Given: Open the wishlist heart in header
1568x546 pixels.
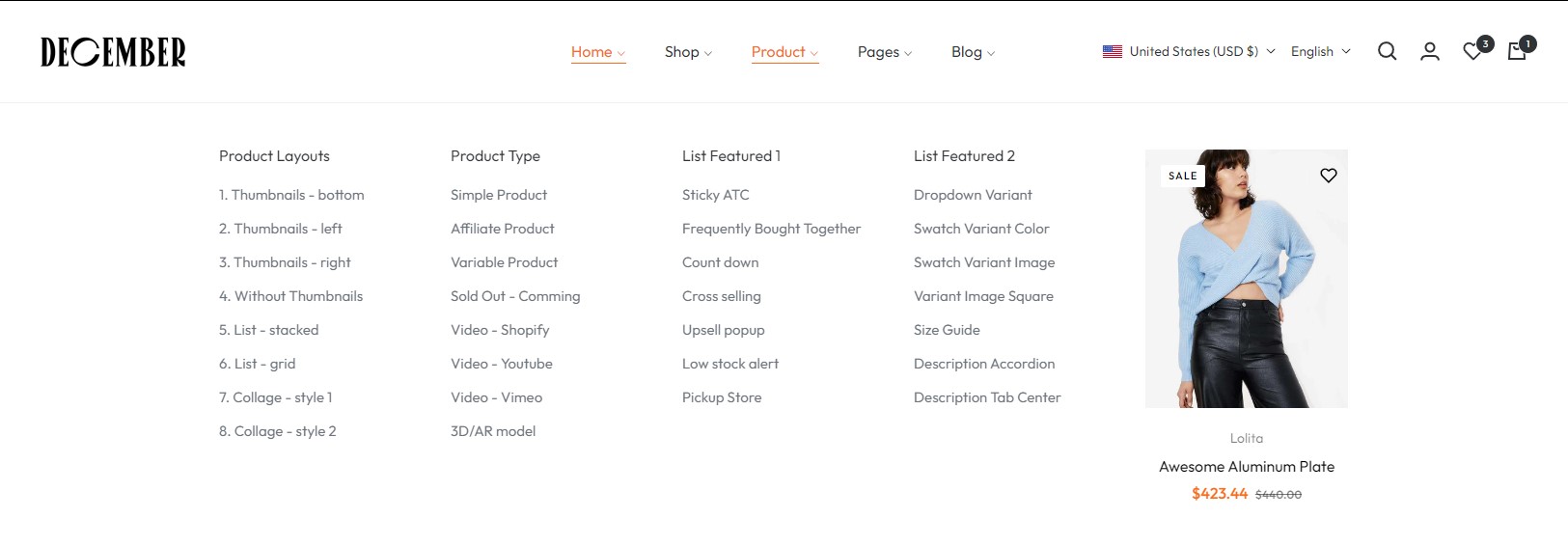Looking at the screenshot, I should [x=1472, y=52].
